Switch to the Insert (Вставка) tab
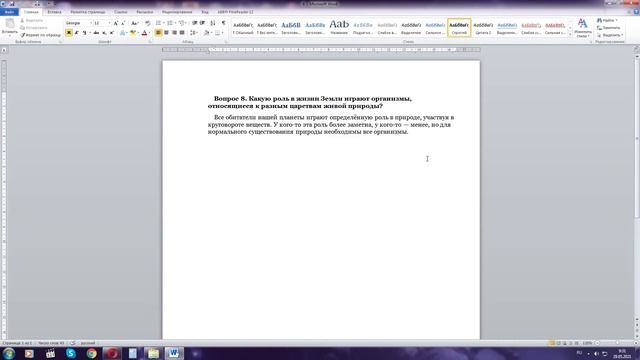This screenshot has height=360, width=640. tap(54, 12)
